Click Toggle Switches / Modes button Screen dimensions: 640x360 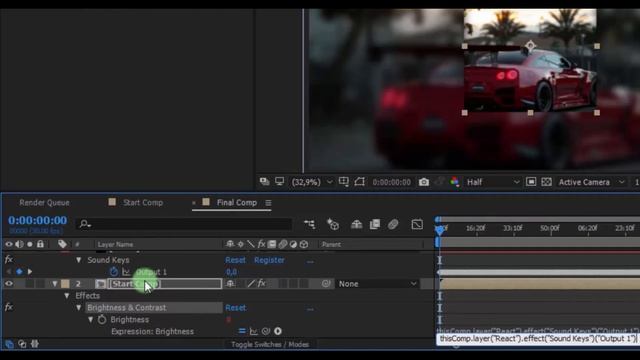point(270,344)
